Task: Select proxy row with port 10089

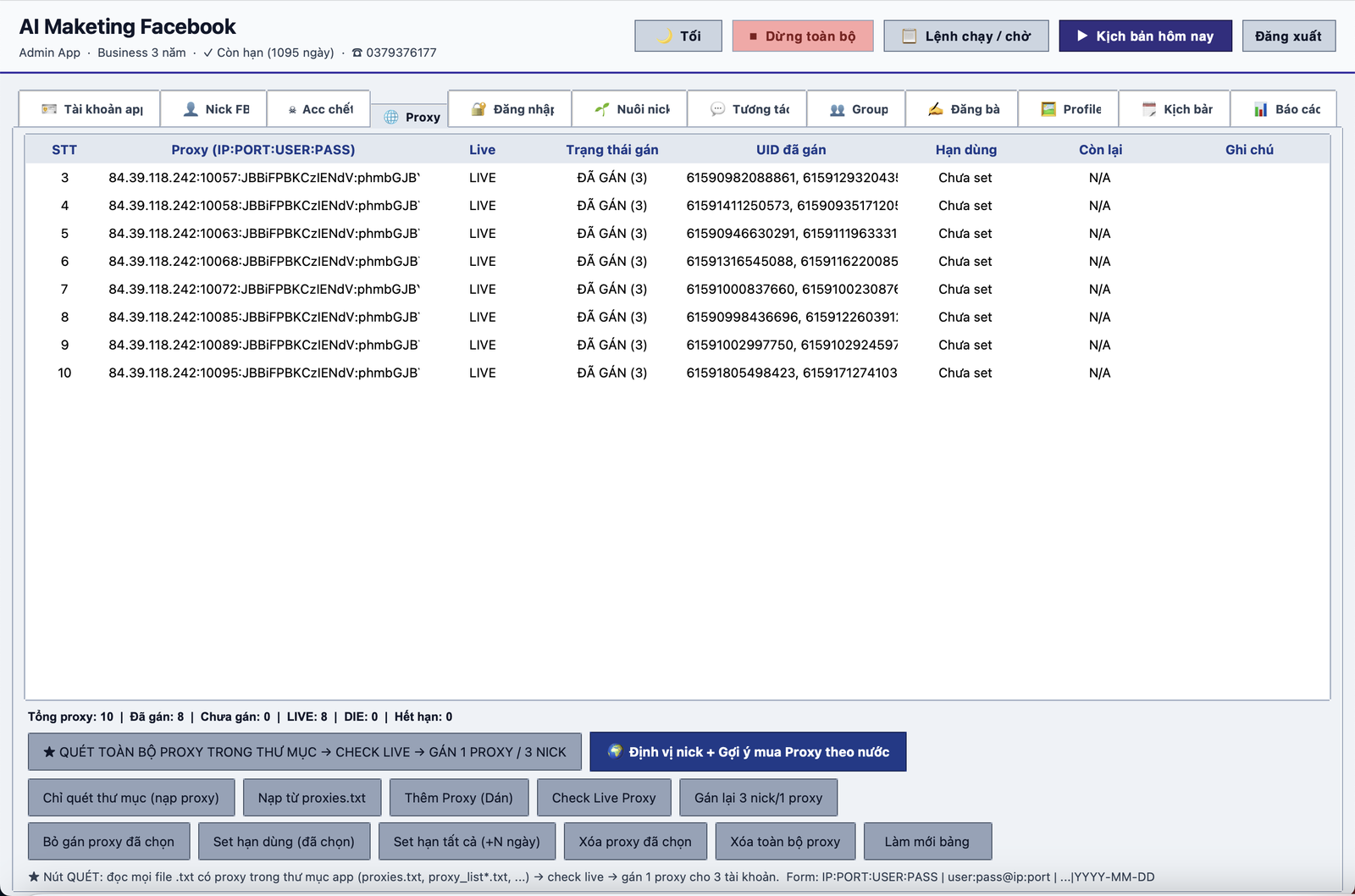Action: coord(677,346)
